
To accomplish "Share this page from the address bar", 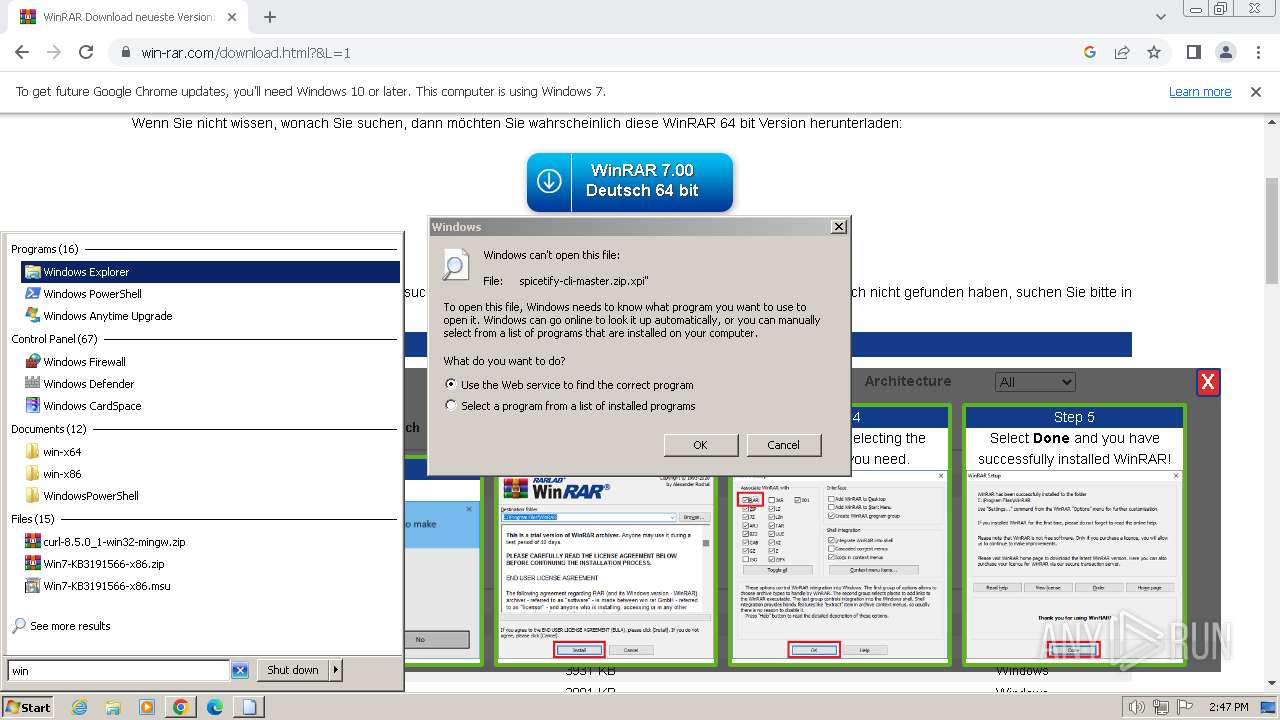I will (1122, 52).
